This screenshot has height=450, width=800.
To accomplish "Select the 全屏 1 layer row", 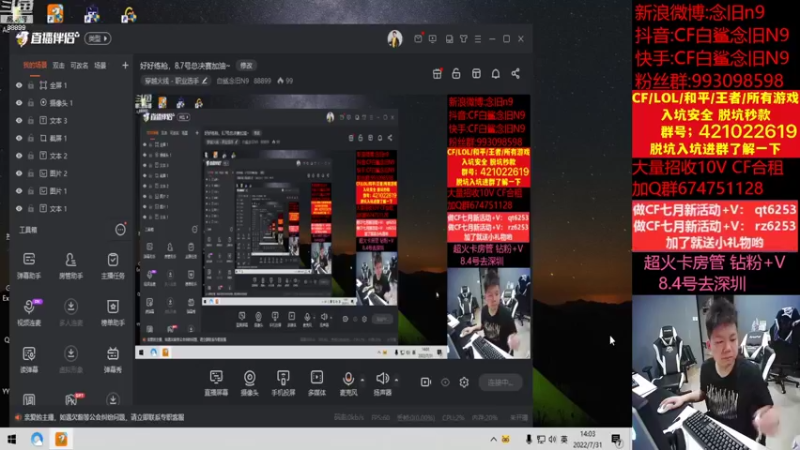I will click(71, 85).
